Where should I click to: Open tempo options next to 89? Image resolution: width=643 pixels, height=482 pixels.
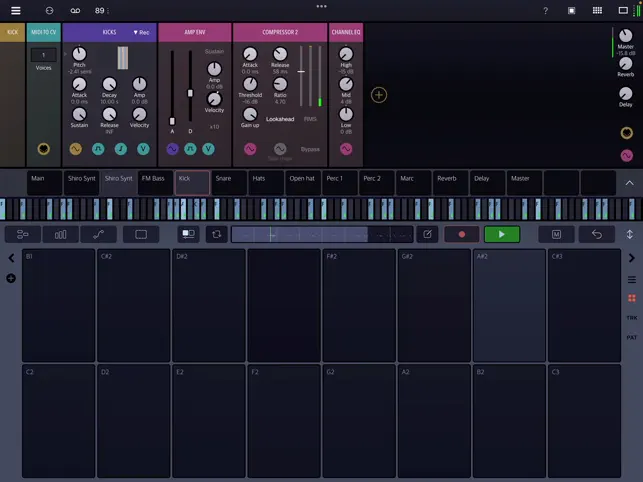click(x=108, y=11)
